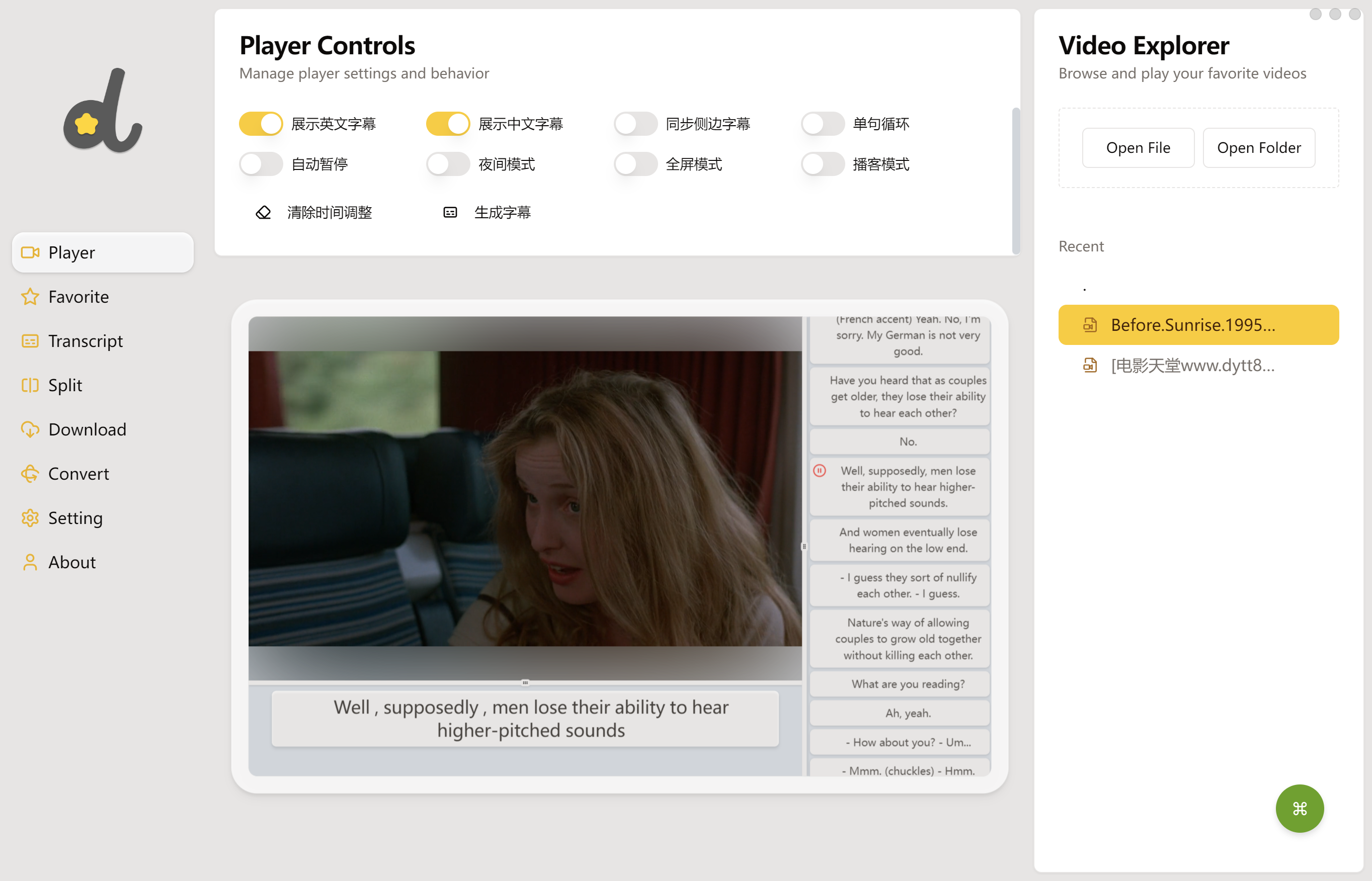Toggle 展示中文字幕 switch off

tap(448, 124)
